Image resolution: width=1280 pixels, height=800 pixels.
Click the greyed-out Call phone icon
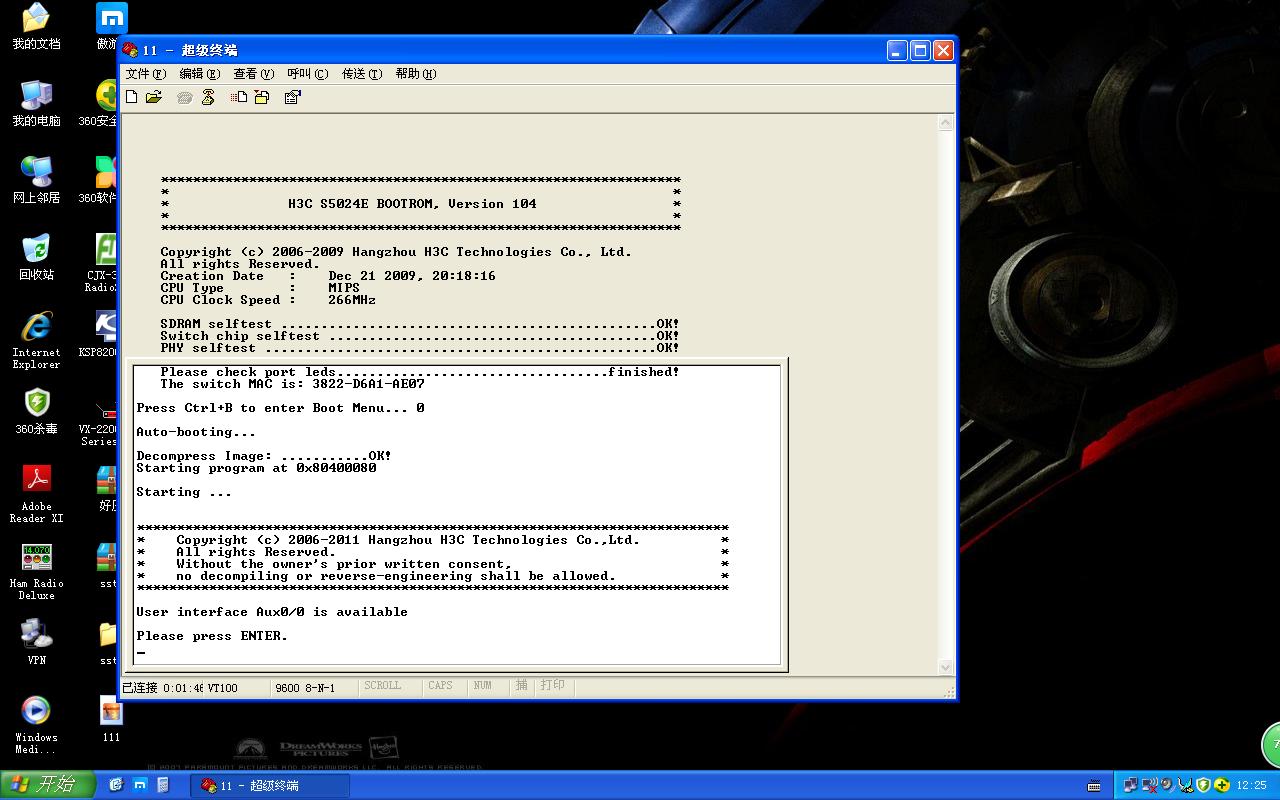[x=184, y=97]
